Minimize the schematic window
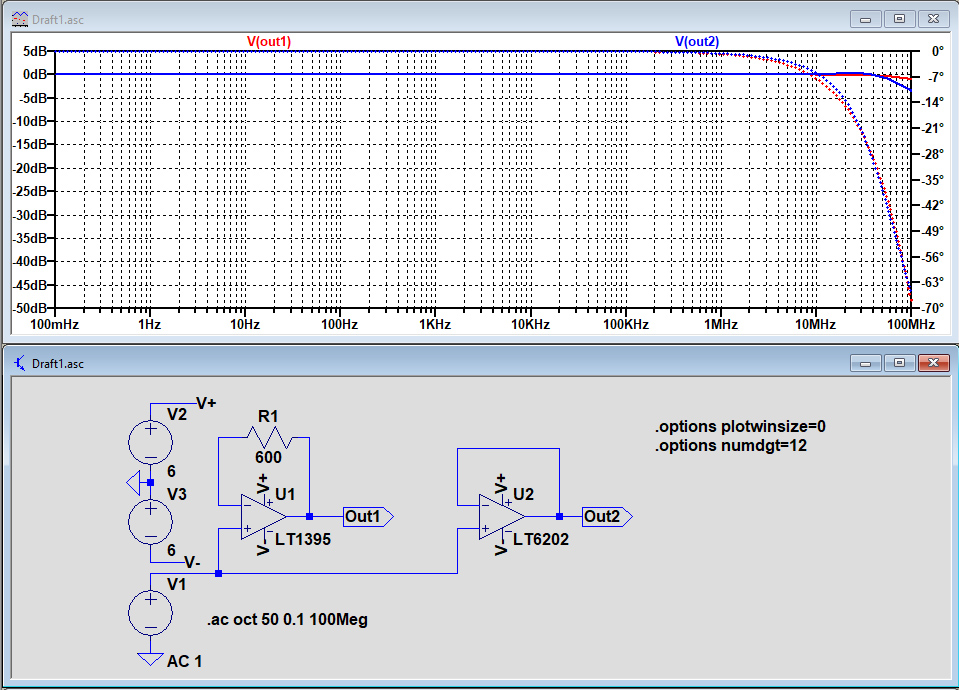Image resolution: width=959 pixels, height=690 pixels. click(865, 363)
